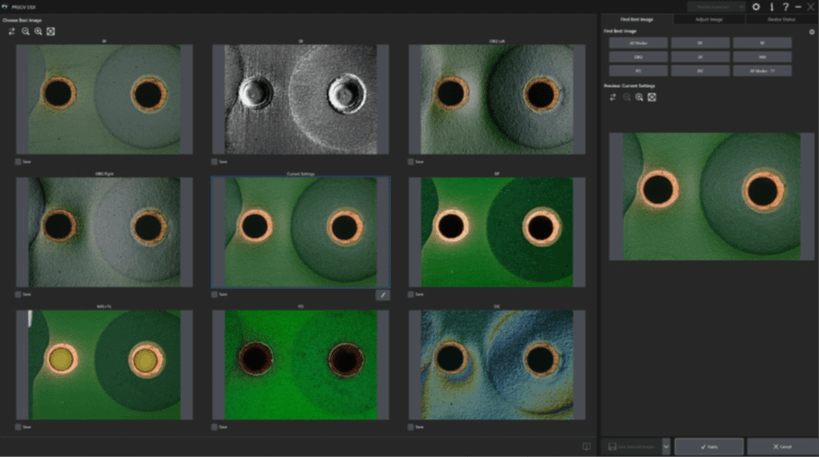Click zoom out icon above image grid
The width and height of the screenshot is (819, 457).
25,31
